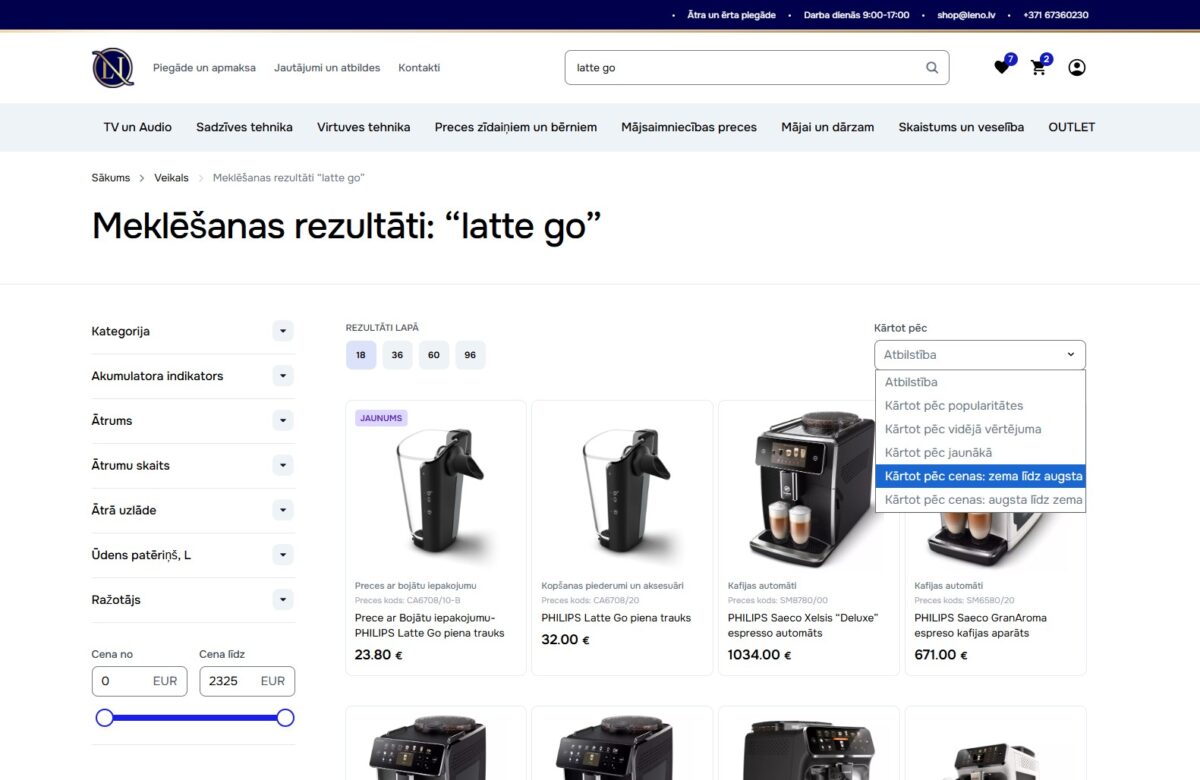This screenshot has height=780, width=1200.
Task: Open the shopping cart icon
Action: click(1039, 67)
